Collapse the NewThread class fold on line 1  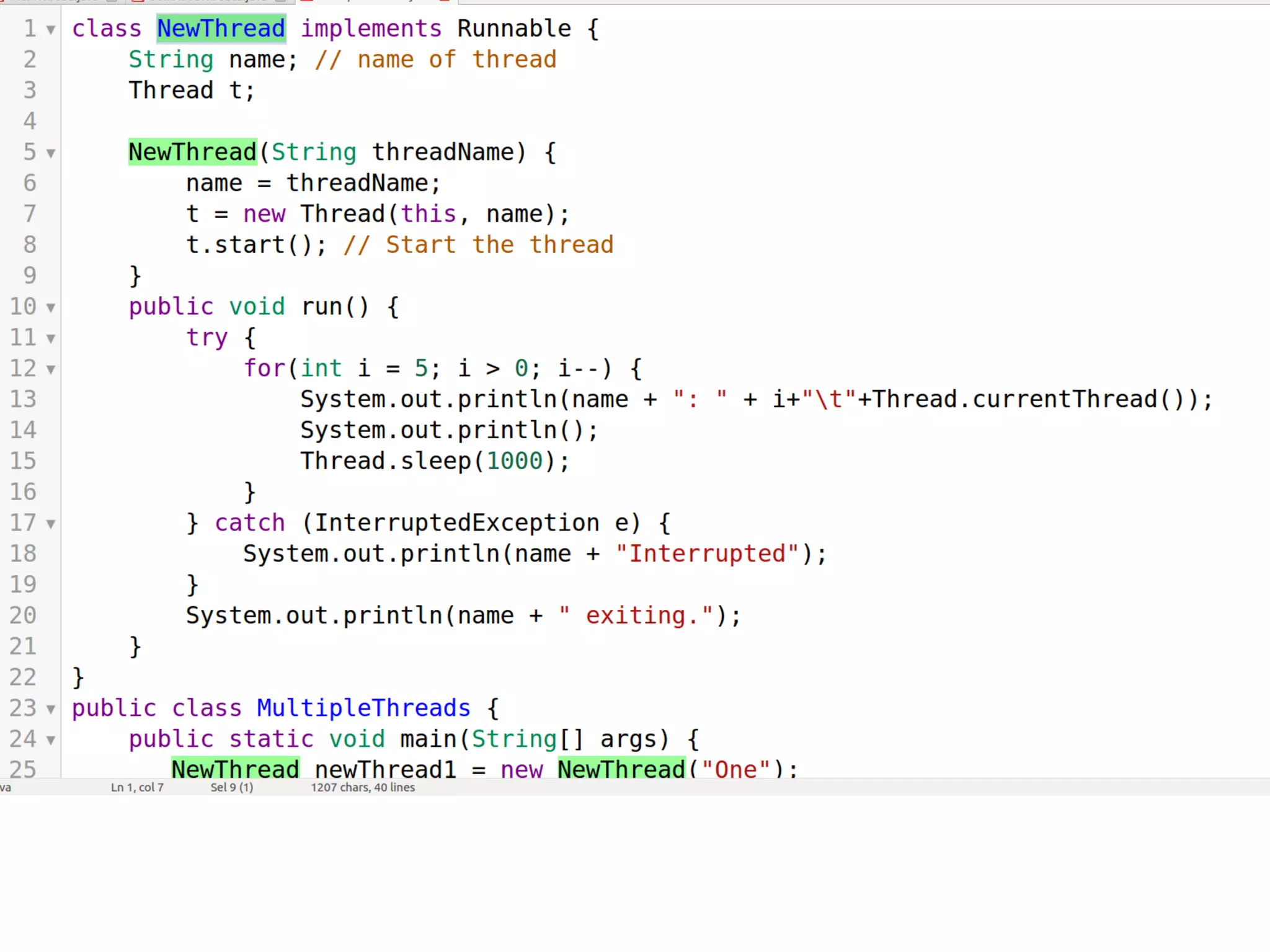point(51,30)
